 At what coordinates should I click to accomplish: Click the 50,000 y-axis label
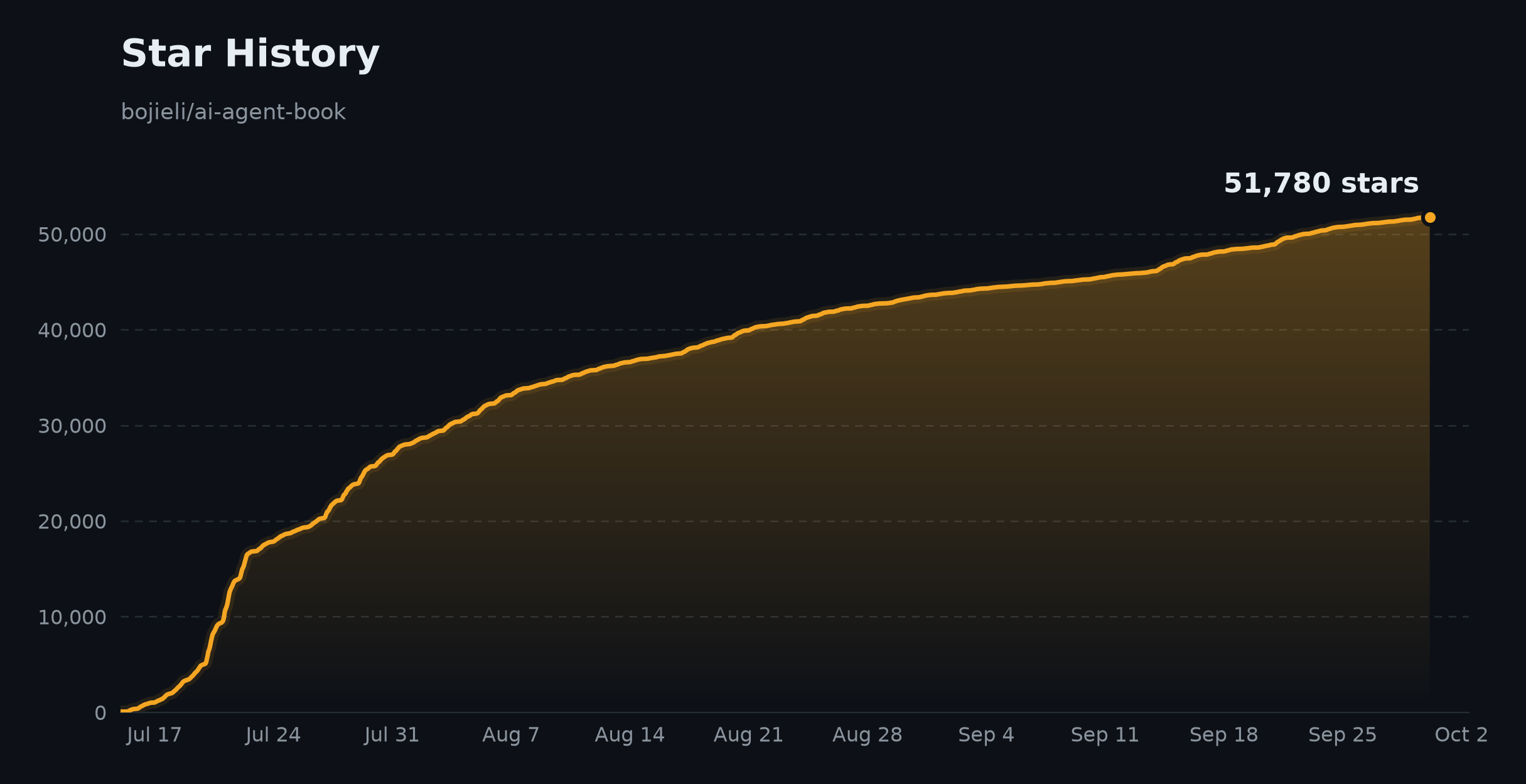72,235
